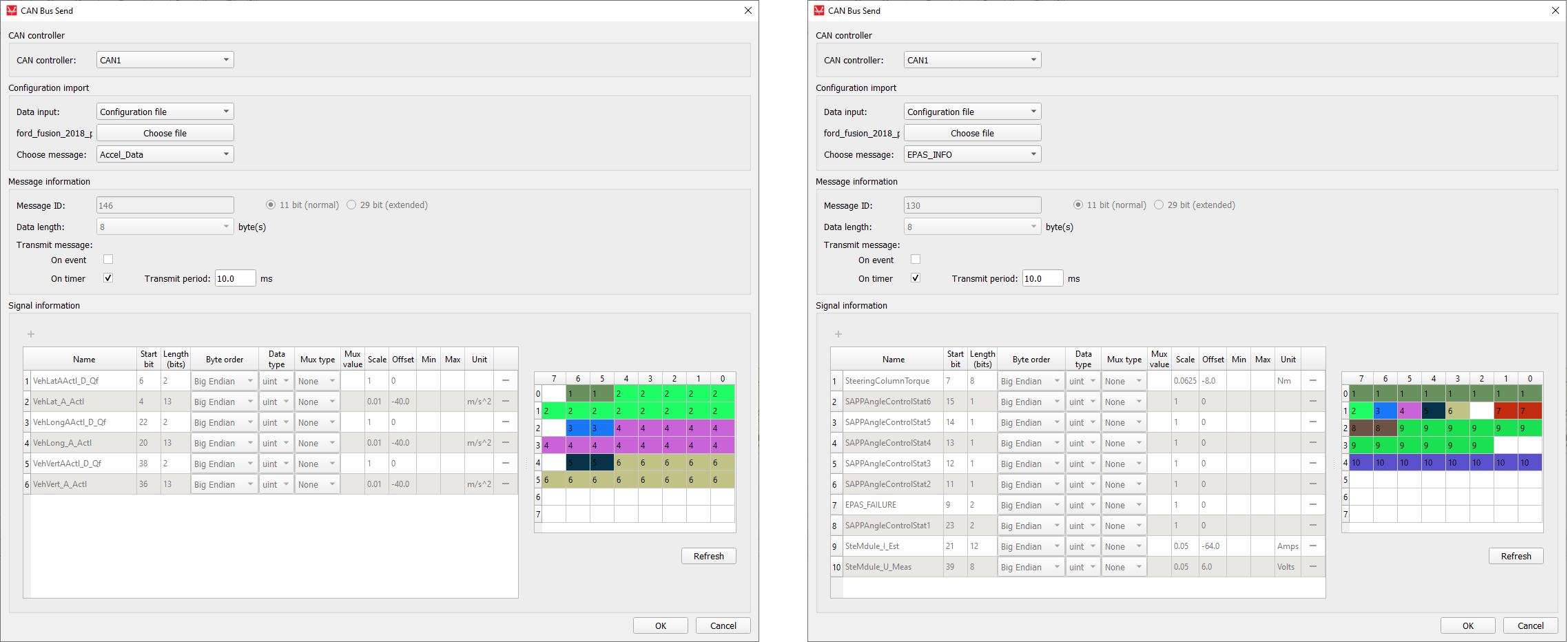Delete the EPAS_FAILURE signal row using its minus icon

[x=1312, y=505]
